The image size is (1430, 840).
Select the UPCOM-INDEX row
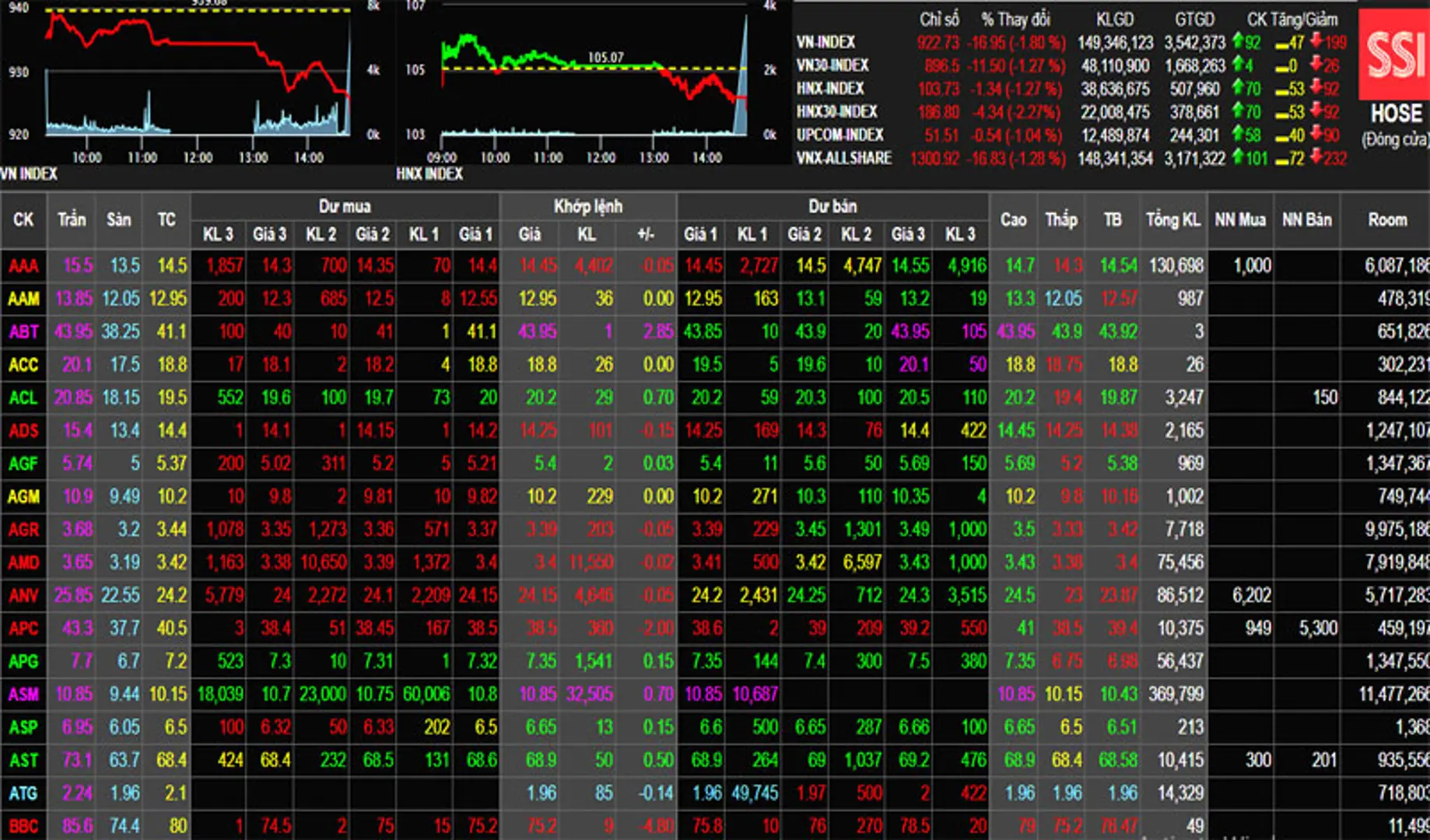coord(1071,135)
